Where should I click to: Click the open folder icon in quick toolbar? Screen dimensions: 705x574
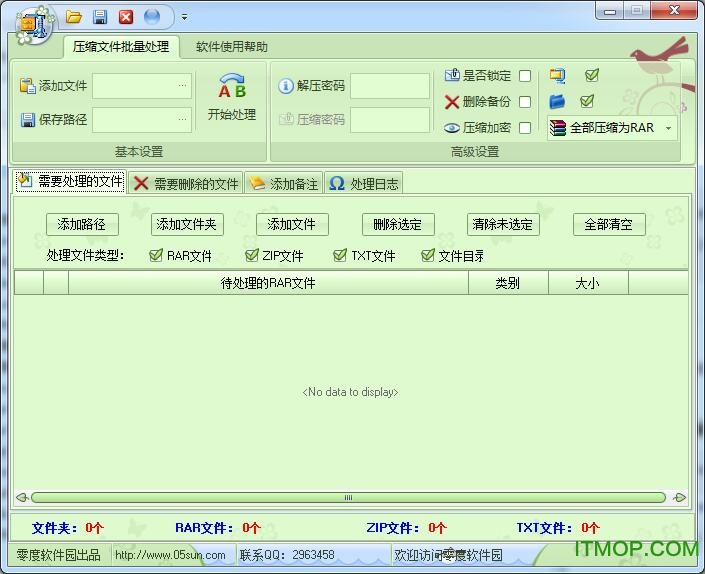pos(74,17)
